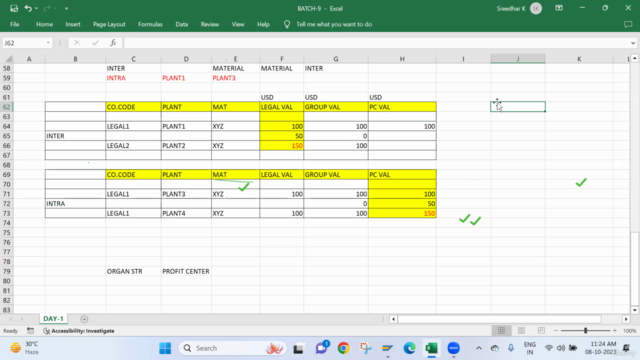This screenshot has width=640, height=360.
Task: Click the formula bar Enter checkmark icon
Action: point(95,43)
